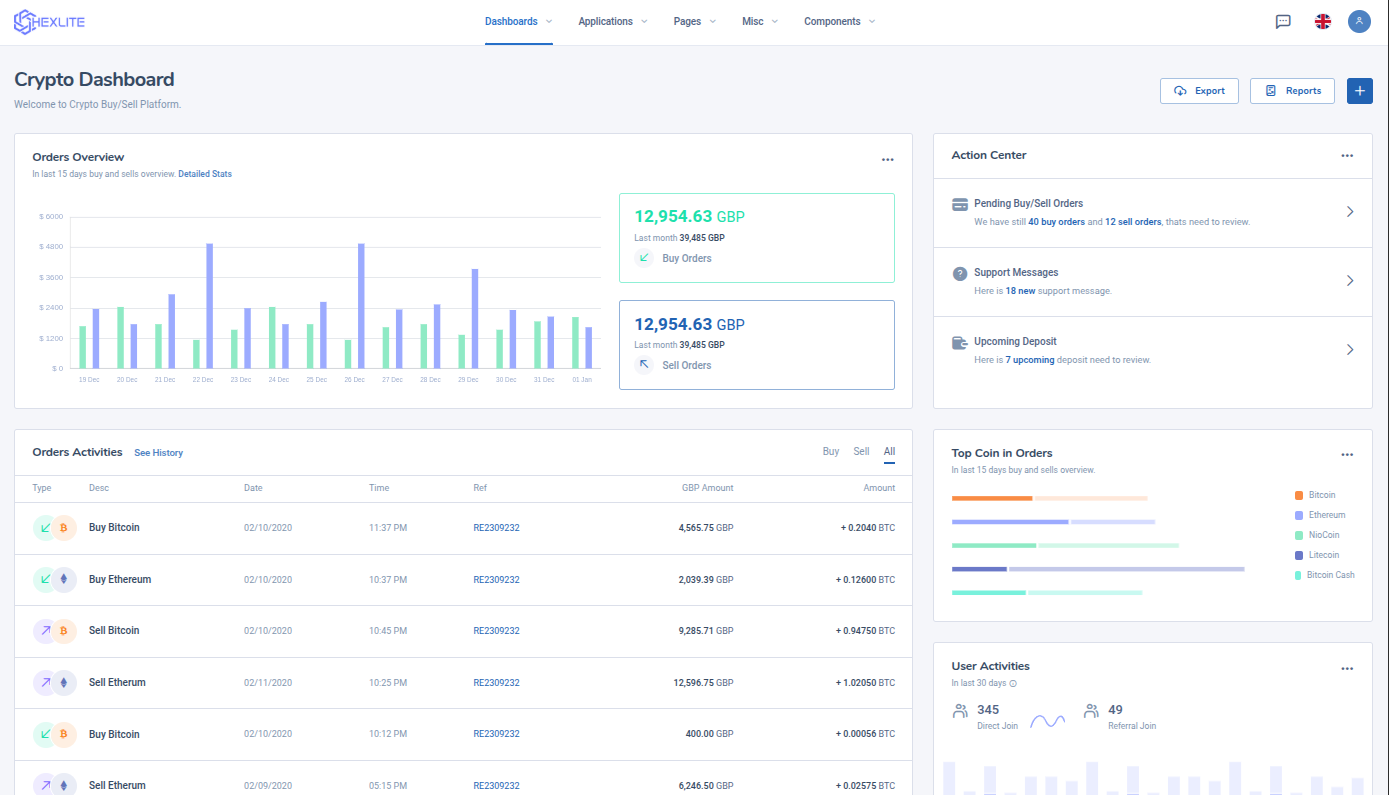This screenshot has width=1389, height=795.
Task: Click the Bitcoin orange progress bar
Action: 991,498
